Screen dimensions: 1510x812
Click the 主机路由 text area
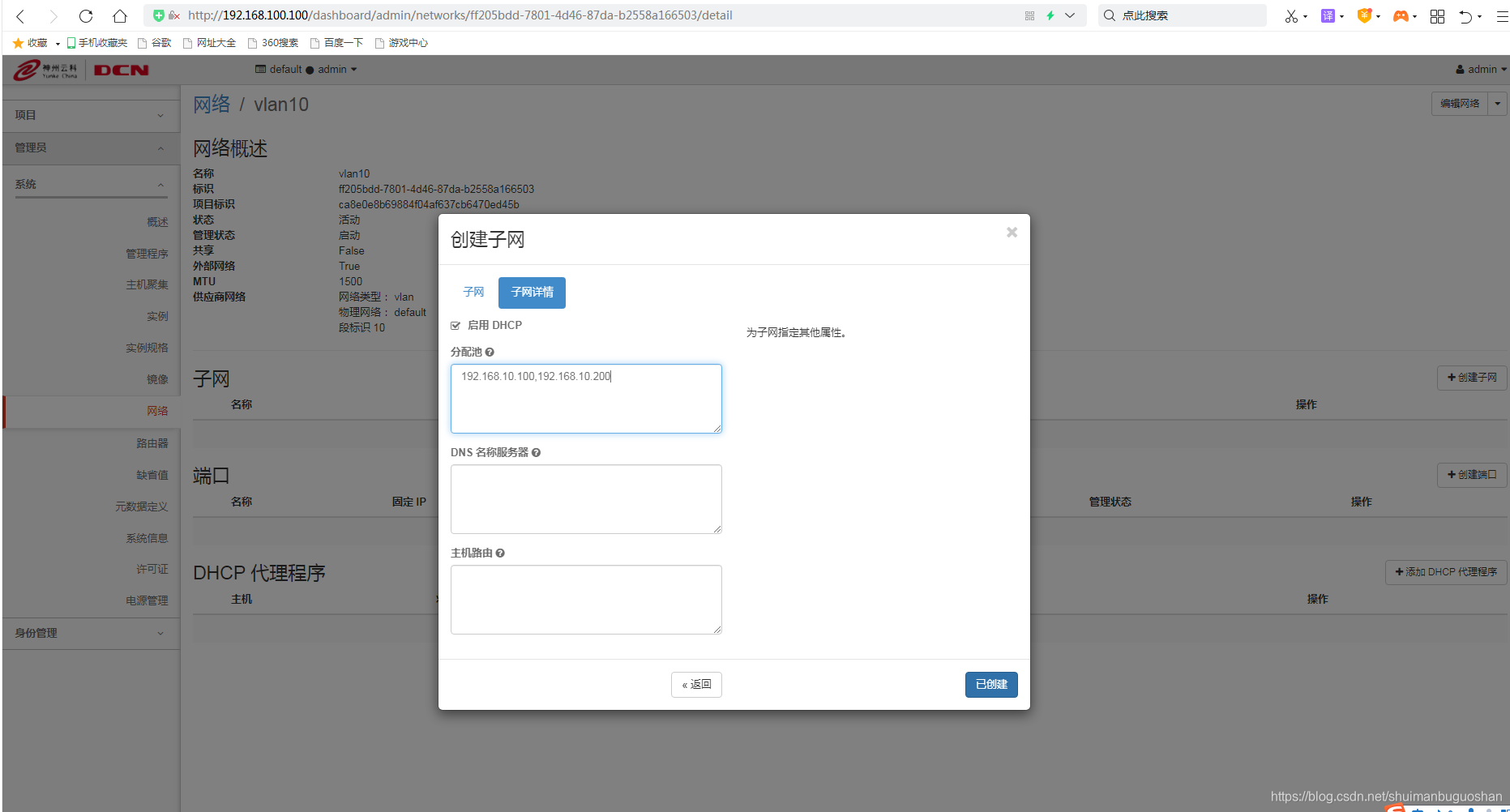[x=586, y=600]
